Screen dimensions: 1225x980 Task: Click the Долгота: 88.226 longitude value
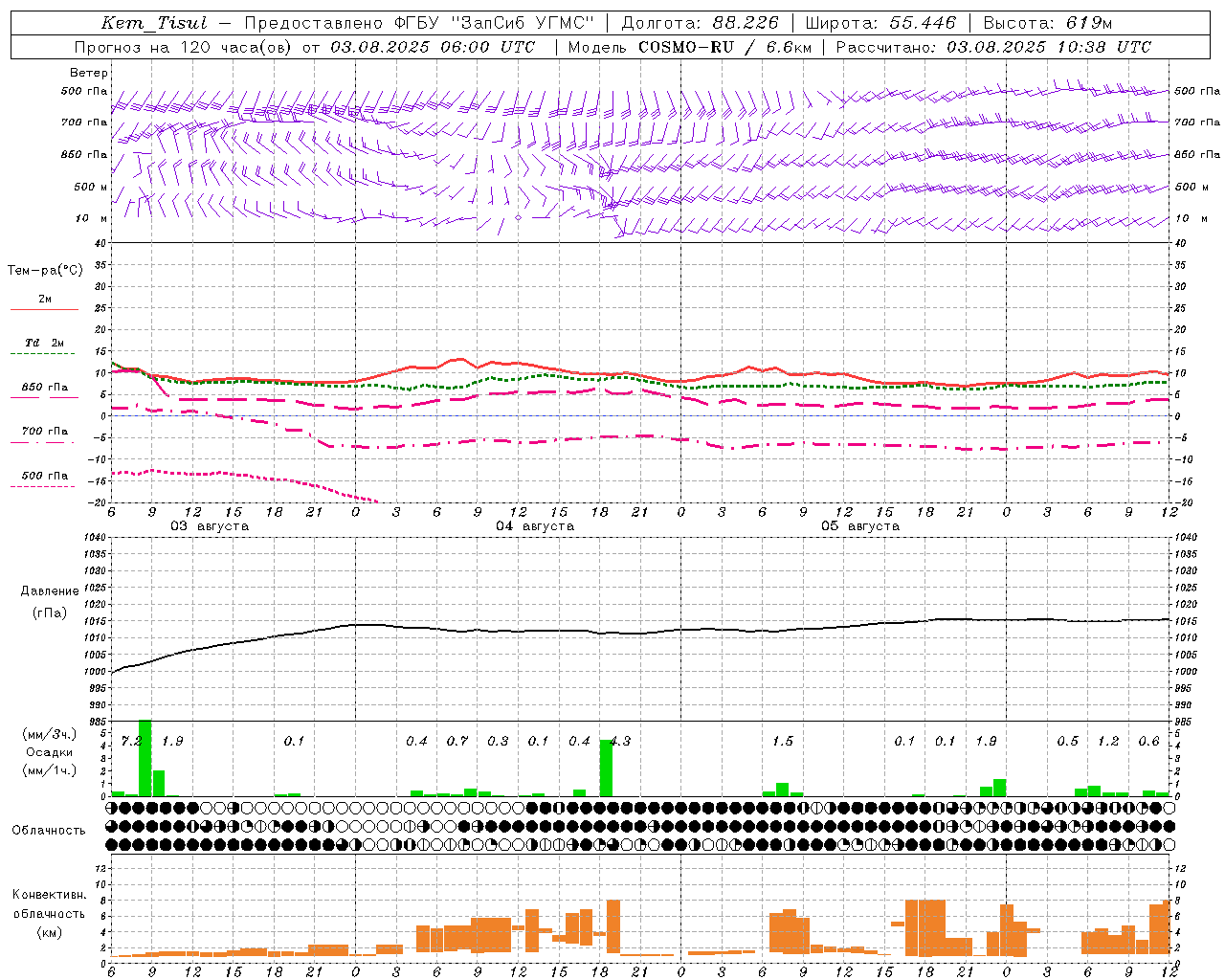point(701,23)
